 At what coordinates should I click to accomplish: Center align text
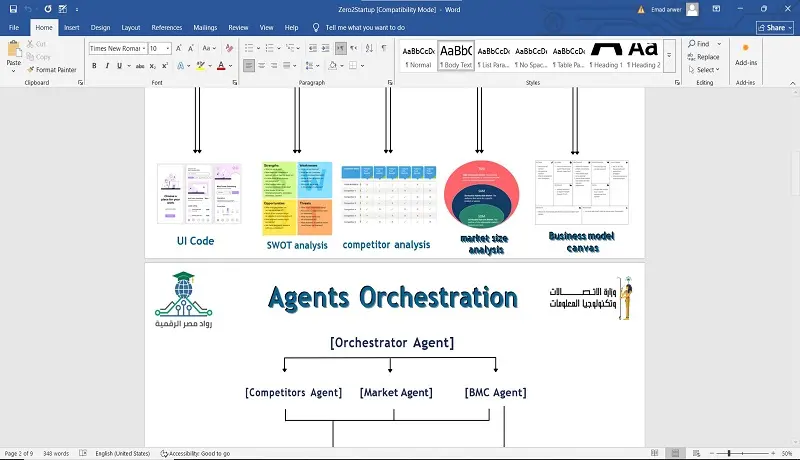click(261, 66)
